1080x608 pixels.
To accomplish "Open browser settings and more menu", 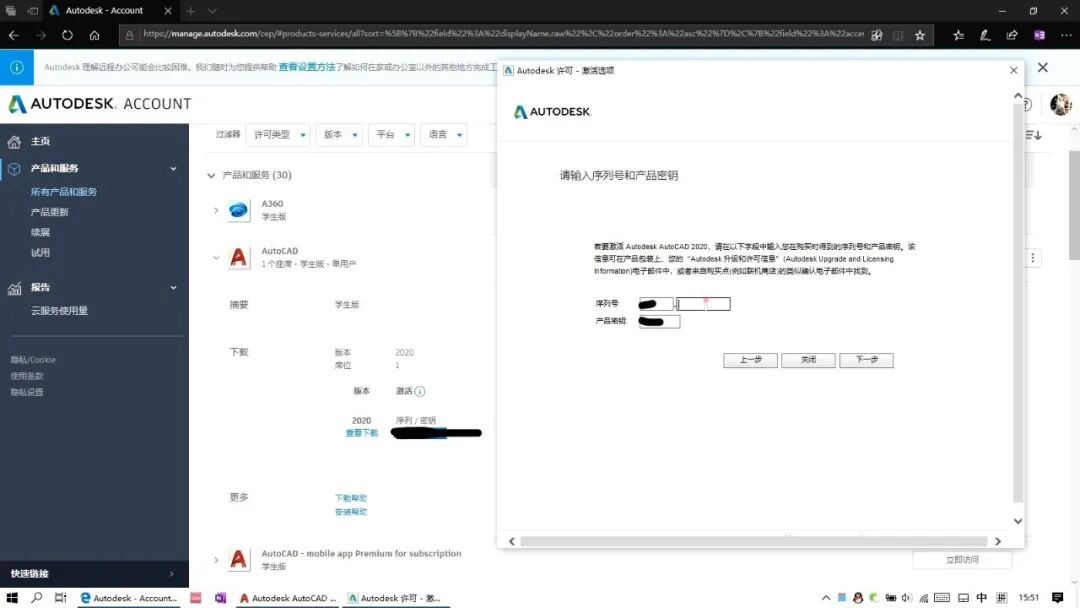I will click(x=1066, y=35).
